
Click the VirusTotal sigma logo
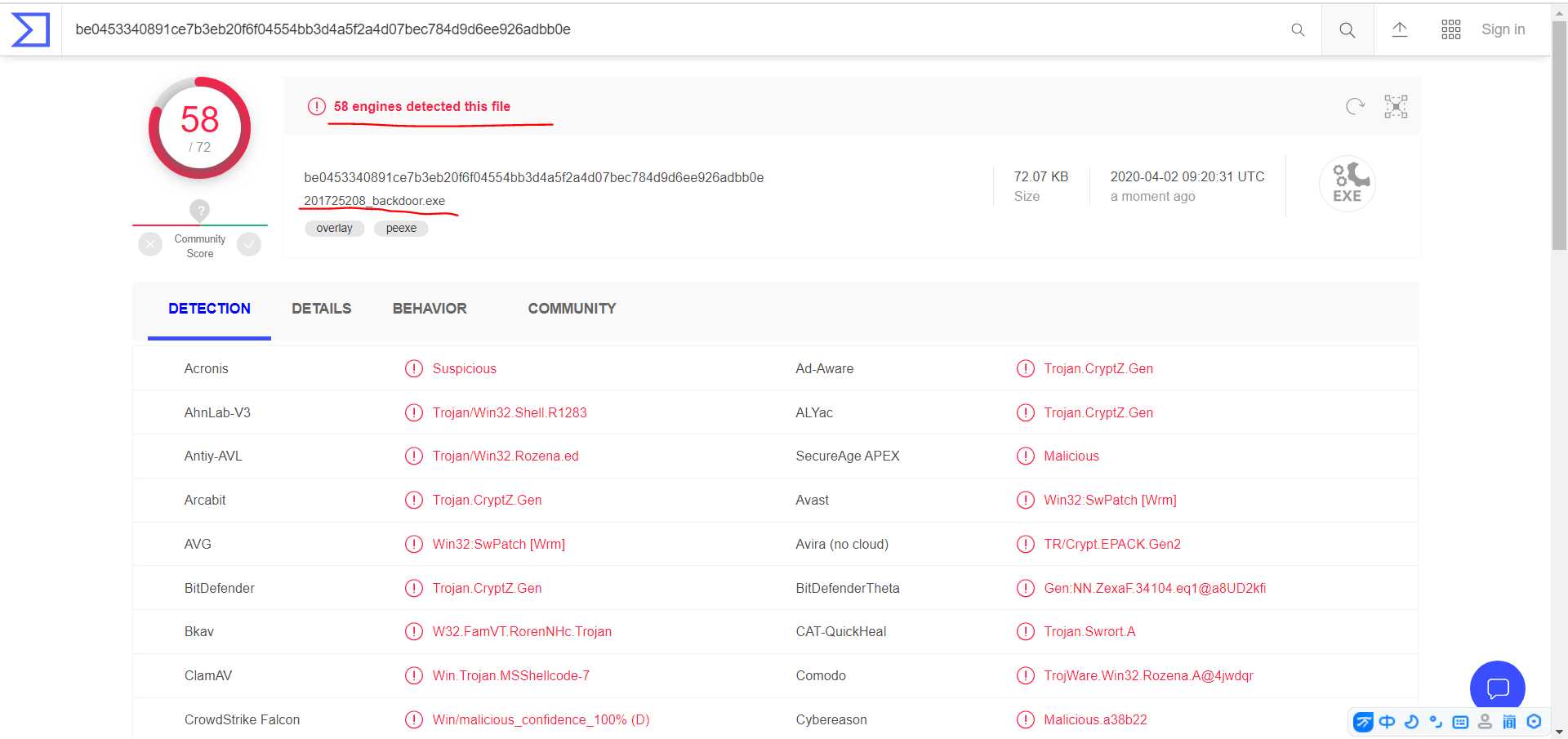point(30,29)
